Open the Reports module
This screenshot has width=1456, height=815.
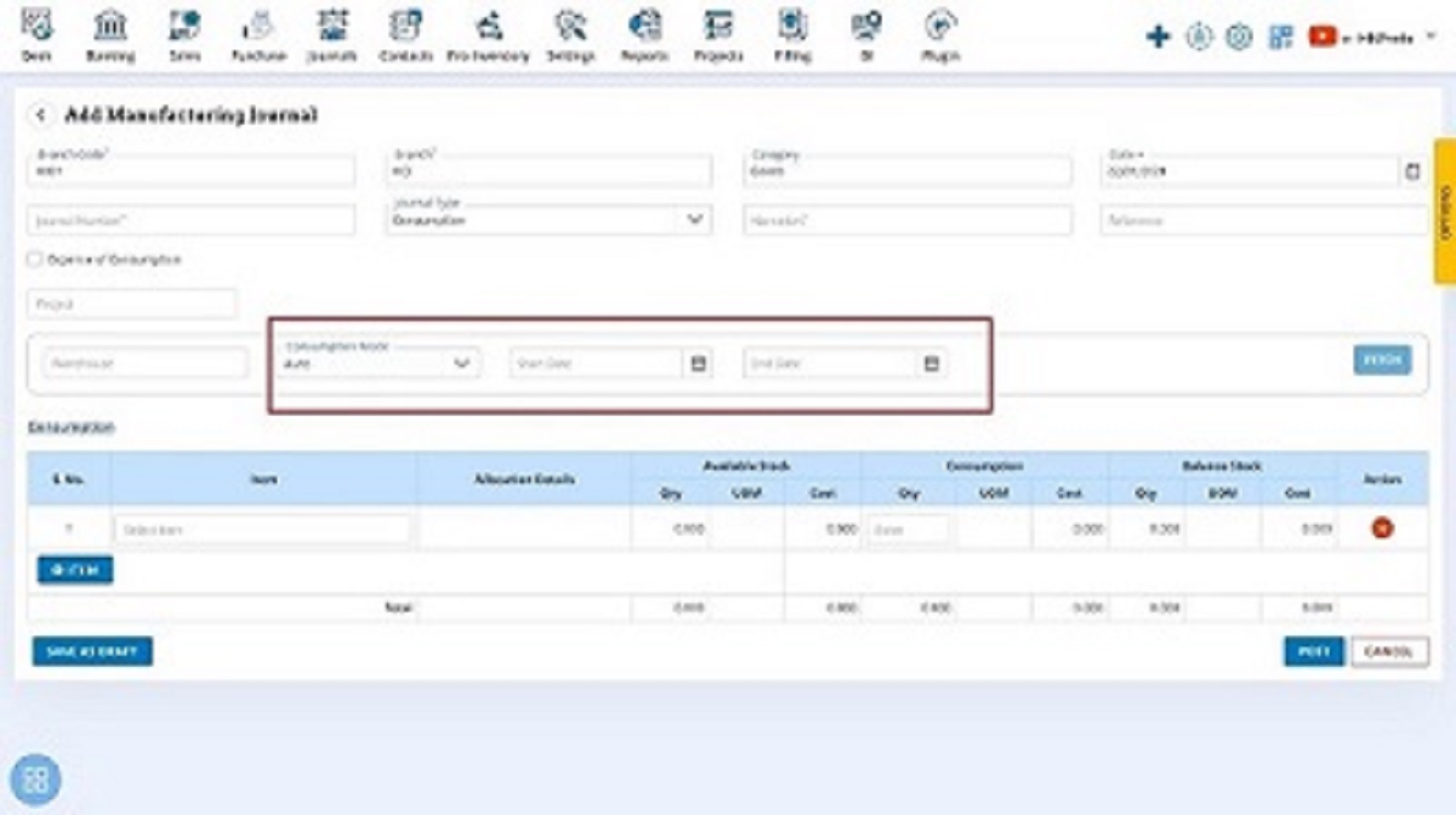[x=644, y=35]
